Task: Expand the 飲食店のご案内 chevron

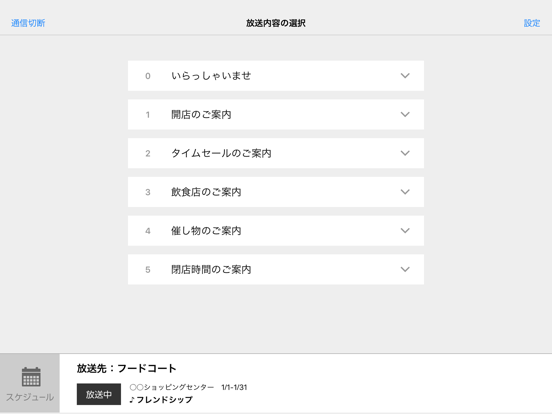Action: 405,192
